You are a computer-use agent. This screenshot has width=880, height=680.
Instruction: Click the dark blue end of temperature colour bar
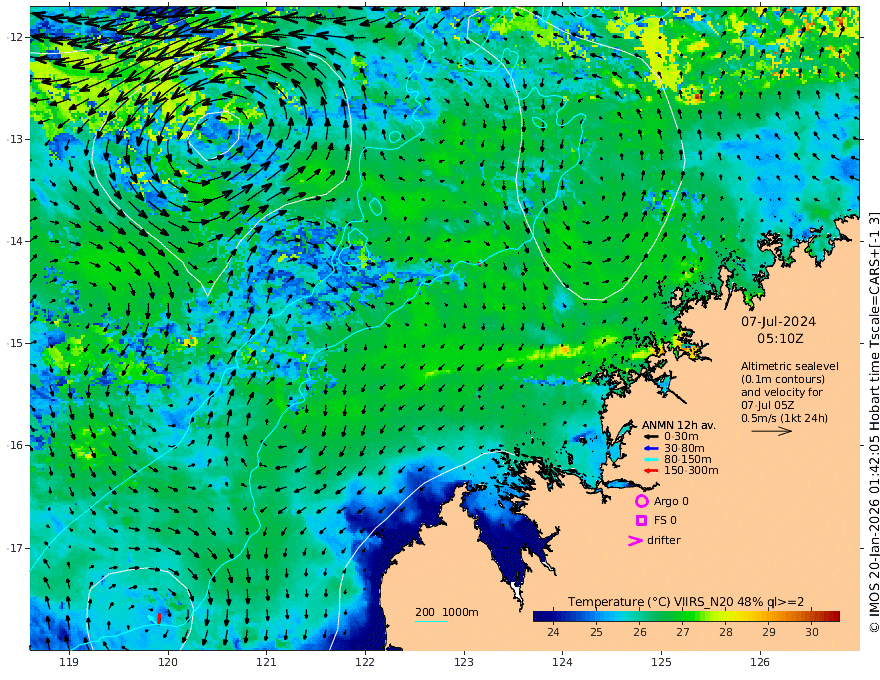click(x=538, y=616)
